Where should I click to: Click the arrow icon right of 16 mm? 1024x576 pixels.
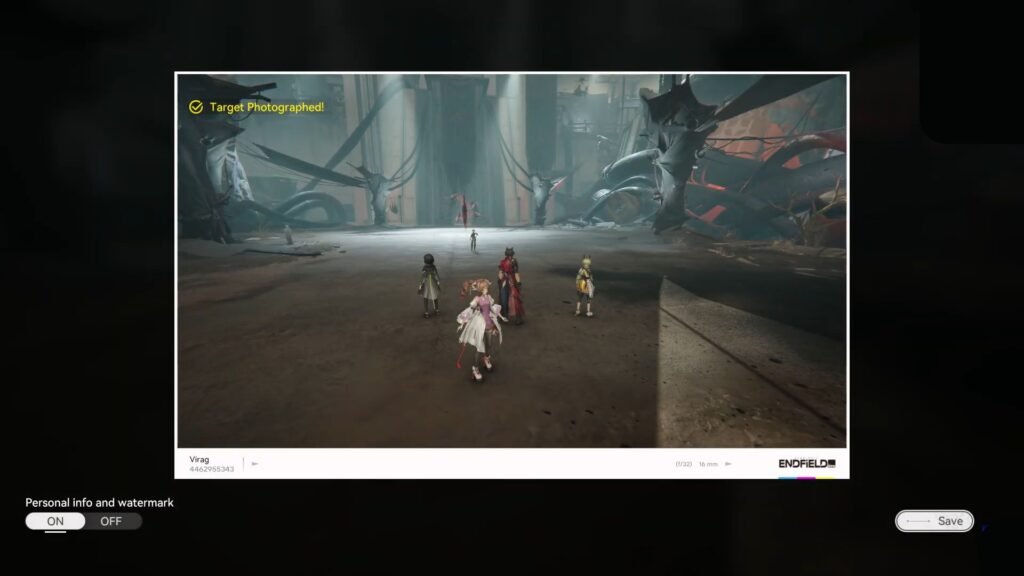pyautogui.click(x=728, y=464)
